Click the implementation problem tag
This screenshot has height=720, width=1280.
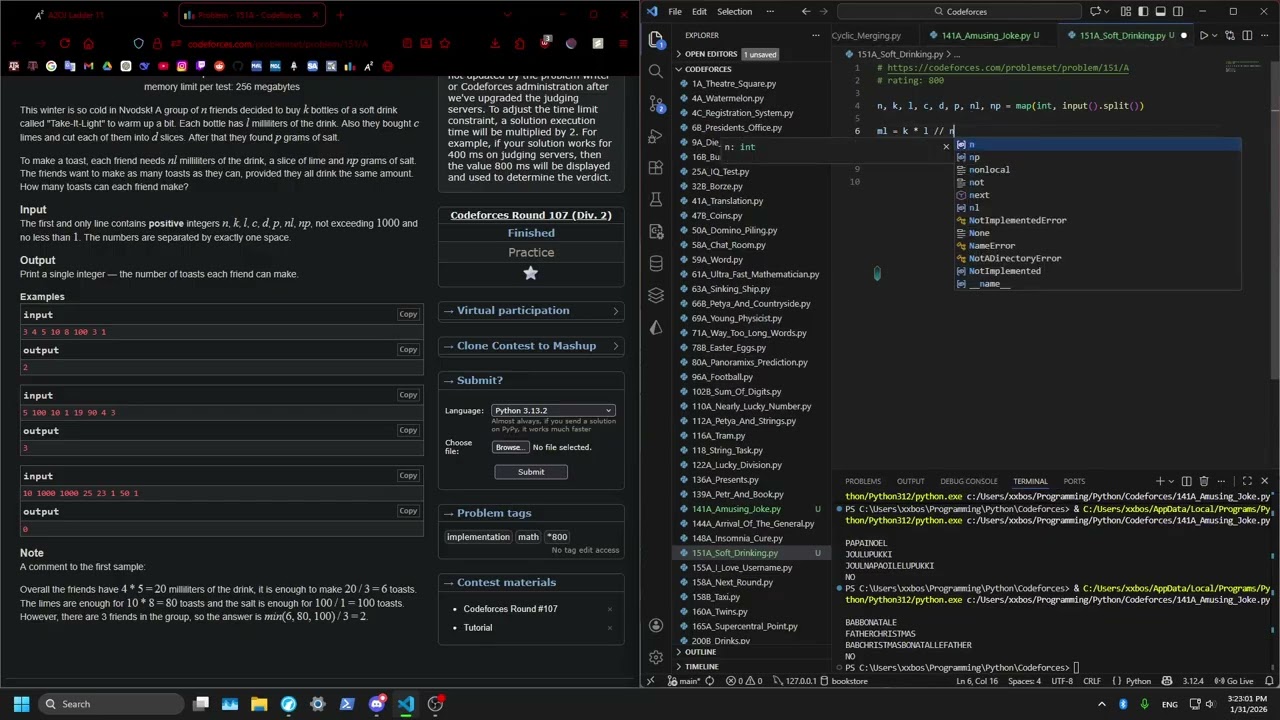coord(478,537)
